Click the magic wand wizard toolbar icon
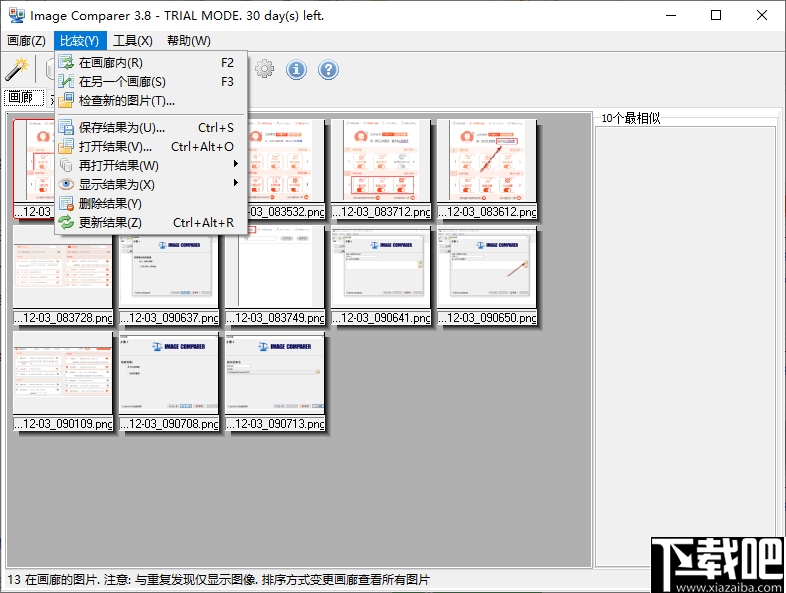This screenshot has height=593, width=786. [17, 69]
